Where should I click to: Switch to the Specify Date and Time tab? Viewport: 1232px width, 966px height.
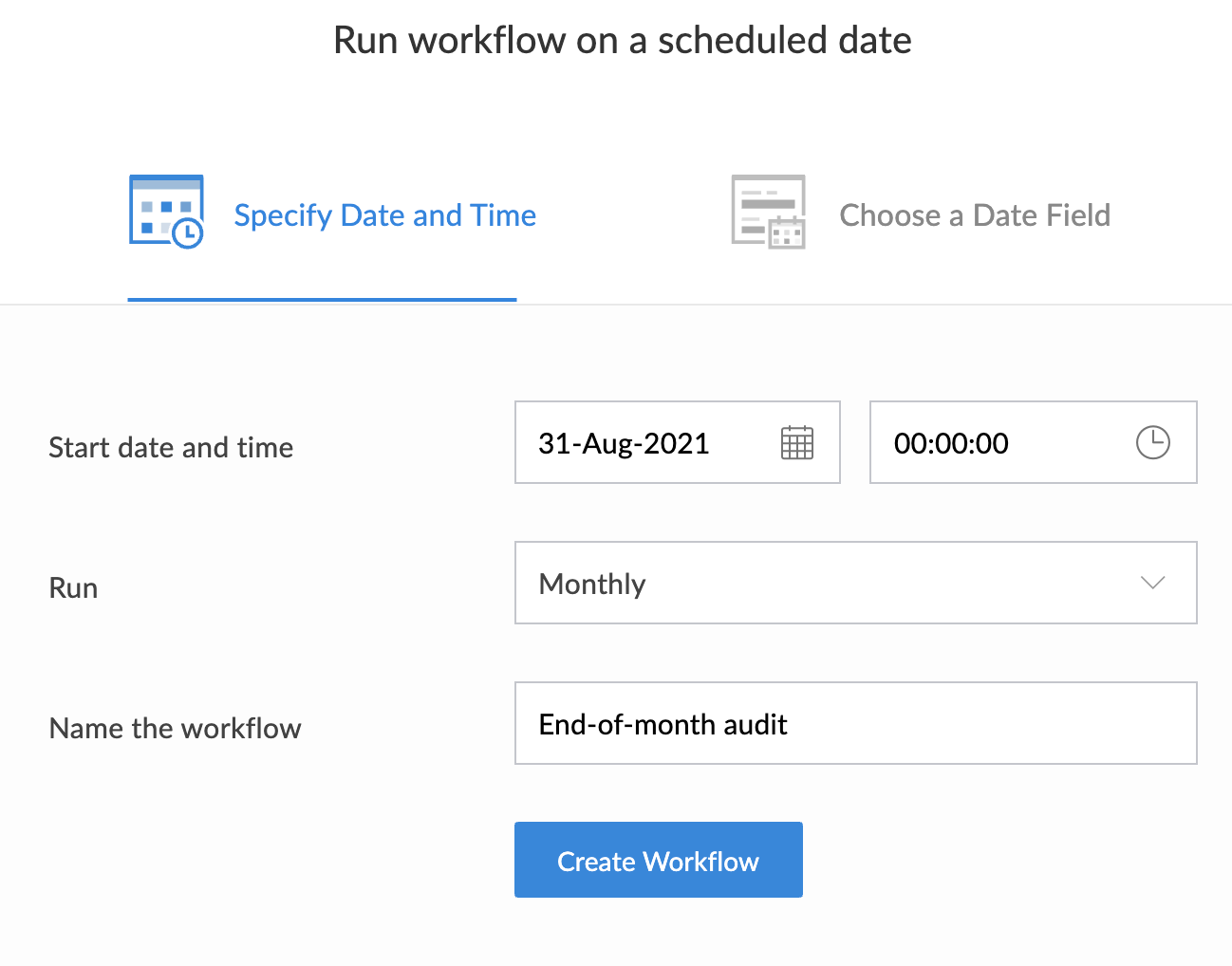384,215
